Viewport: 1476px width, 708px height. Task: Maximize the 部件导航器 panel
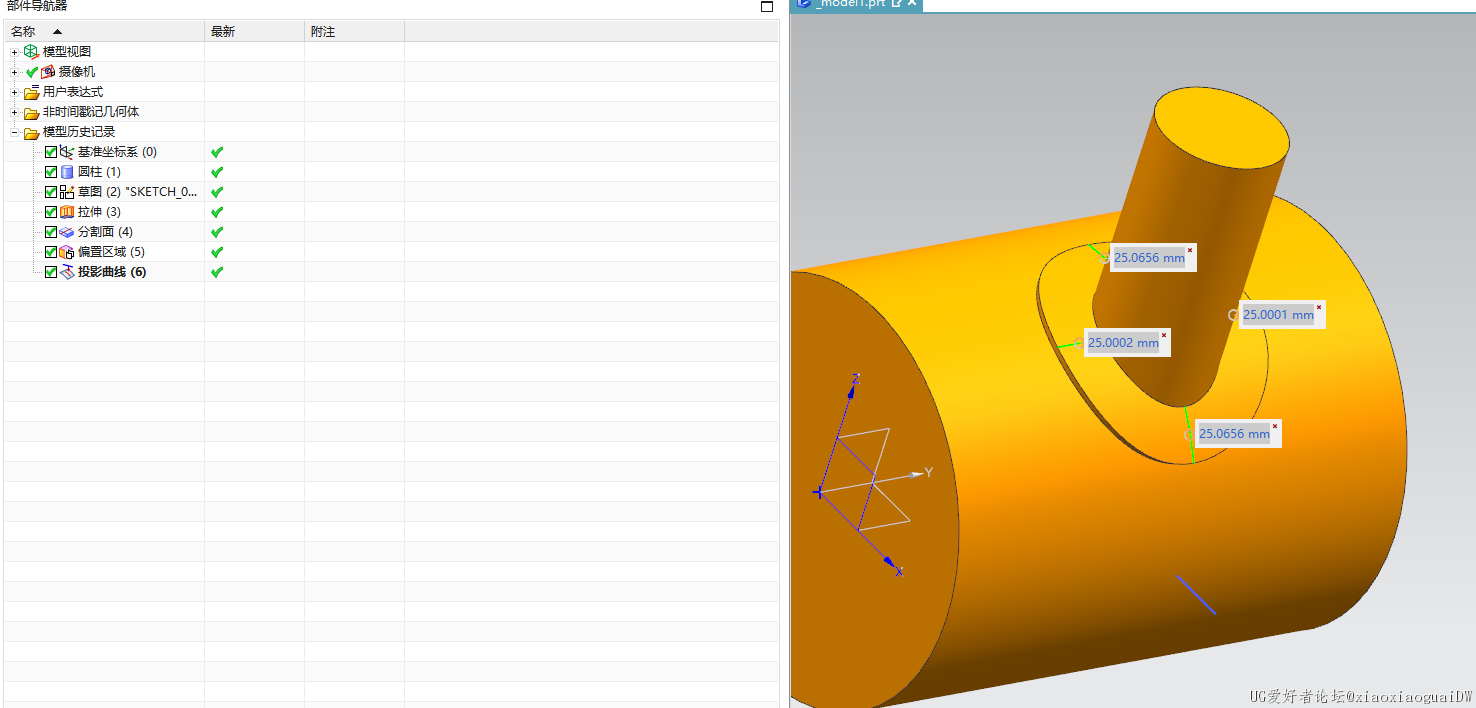click(767, 6)
